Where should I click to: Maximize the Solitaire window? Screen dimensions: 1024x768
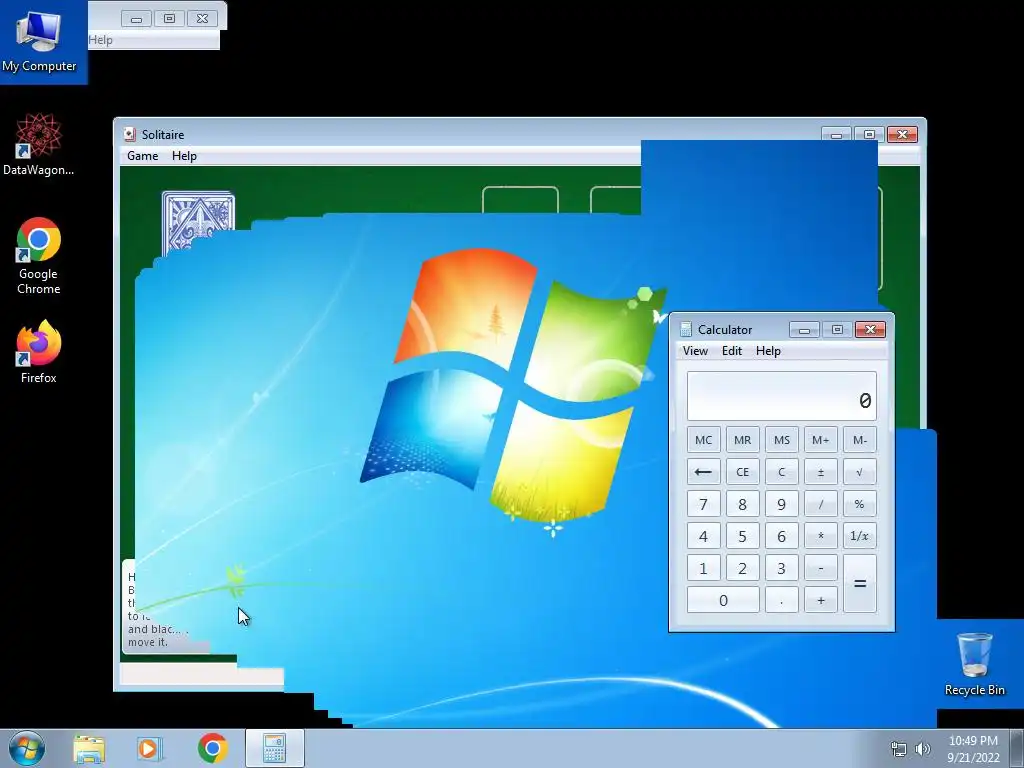pyautogui.click(x=869, y=135)
